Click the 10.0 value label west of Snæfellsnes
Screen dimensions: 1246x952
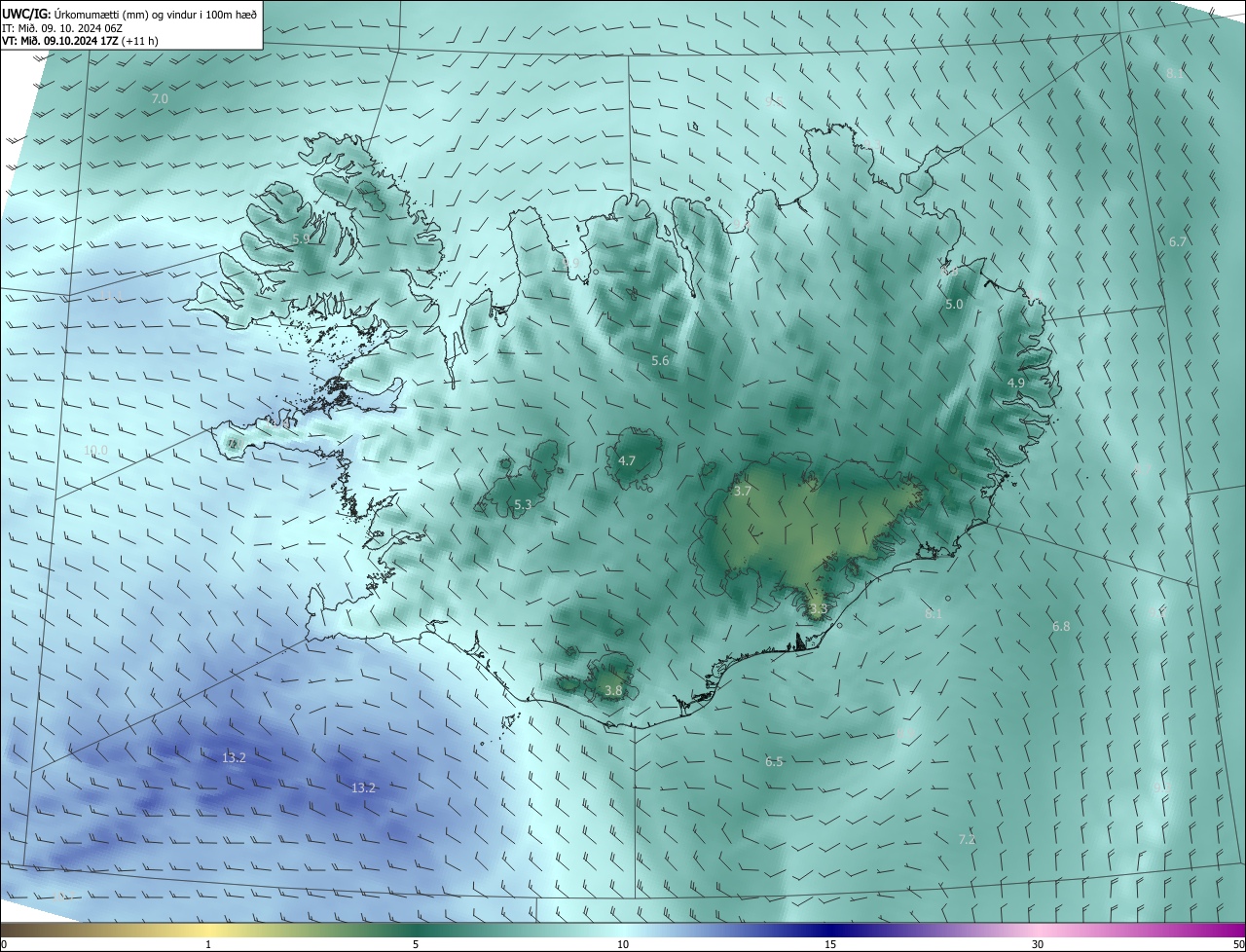(x=95, y=451)
